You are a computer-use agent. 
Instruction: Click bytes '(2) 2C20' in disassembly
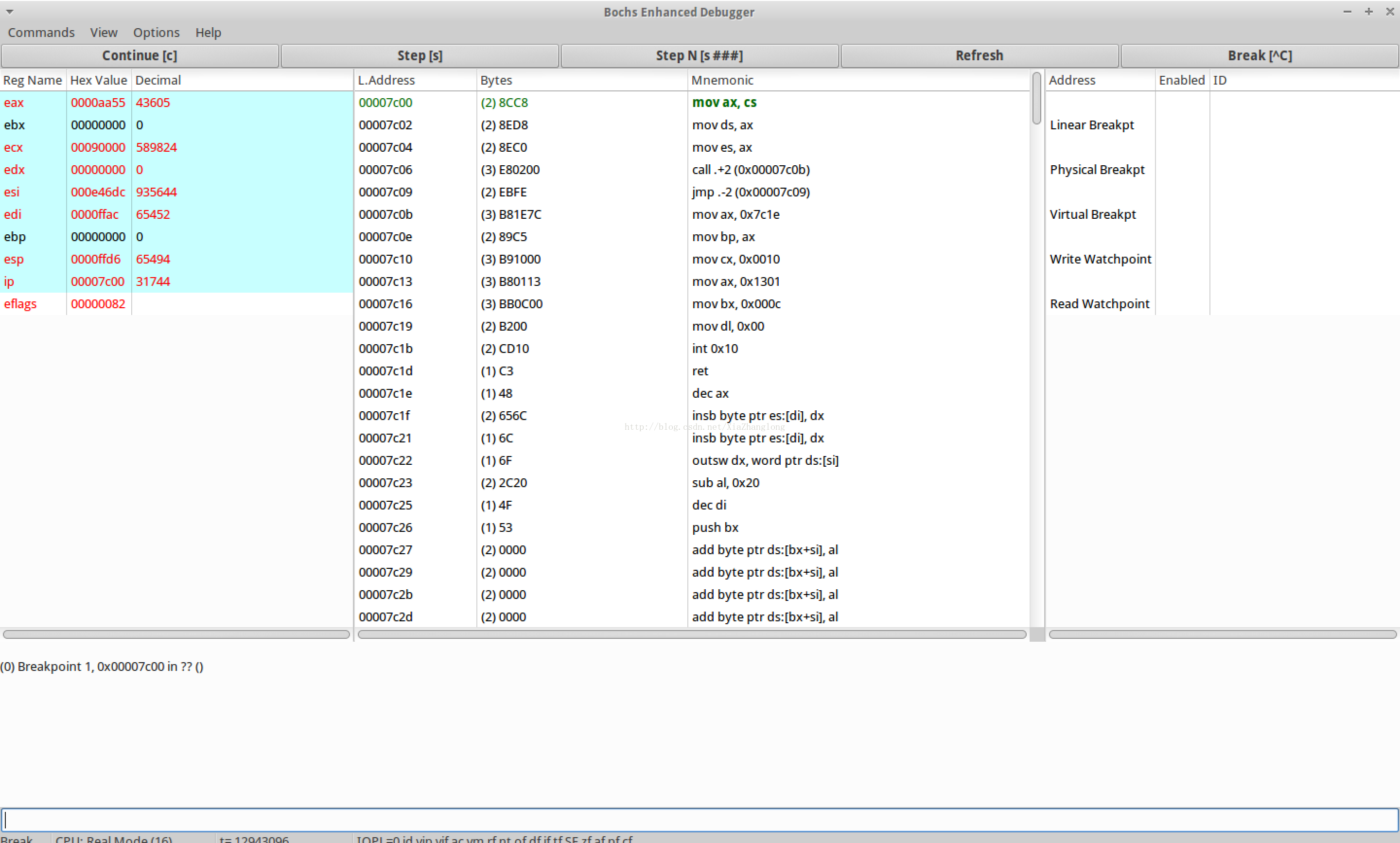(x=504, y=483)
